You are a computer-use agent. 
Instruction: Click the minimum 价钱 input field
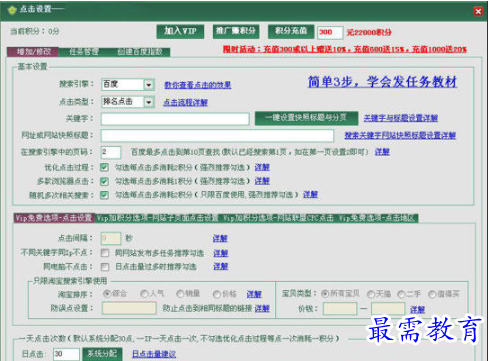[340, 309]
